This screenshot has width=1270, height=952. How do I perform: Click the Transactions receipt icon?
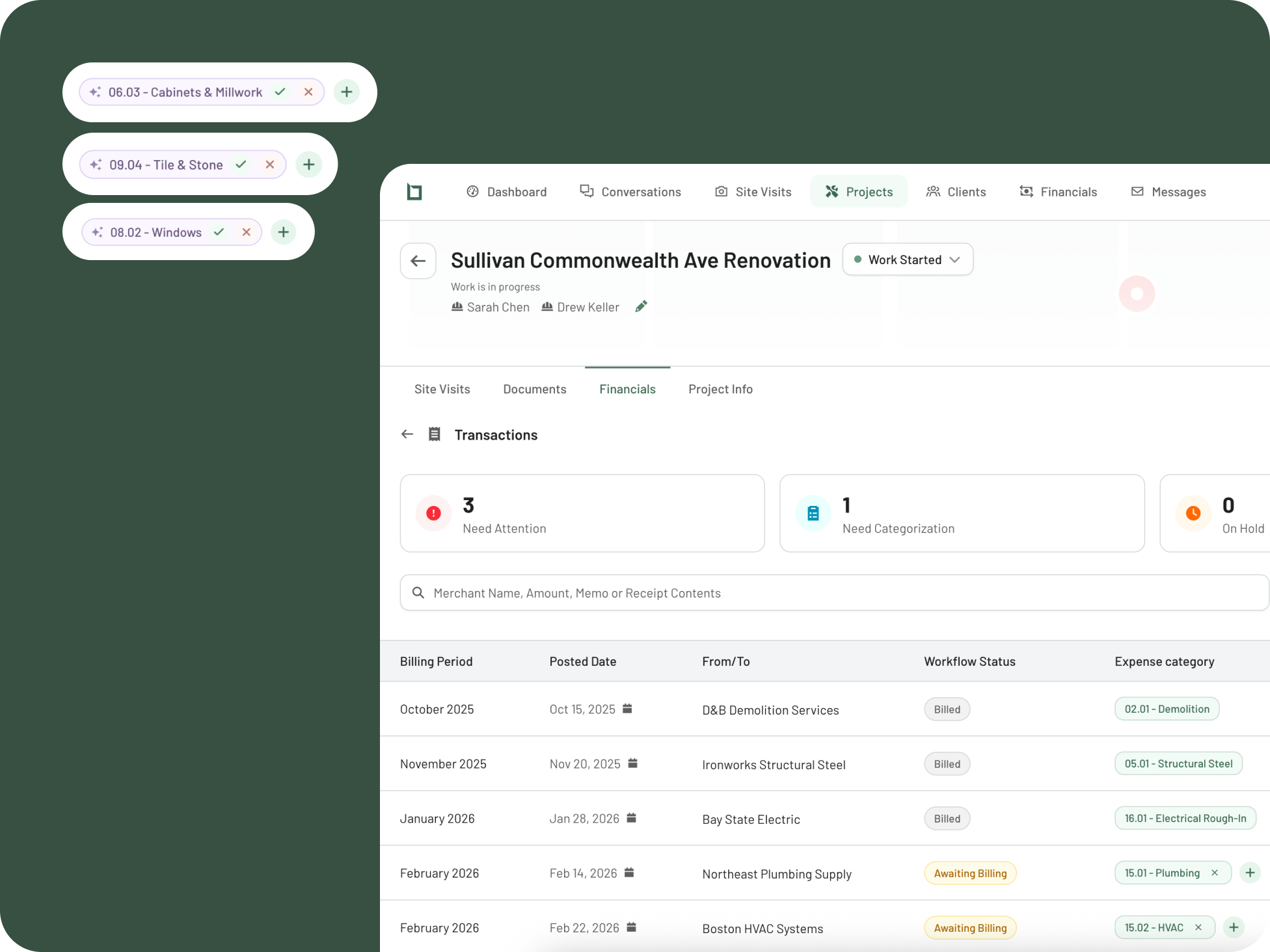[435, 434]
